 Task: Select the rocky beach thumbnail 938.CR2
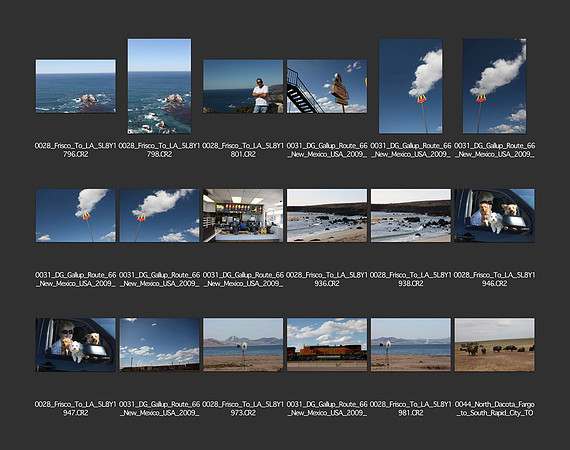tap(411, 215)
